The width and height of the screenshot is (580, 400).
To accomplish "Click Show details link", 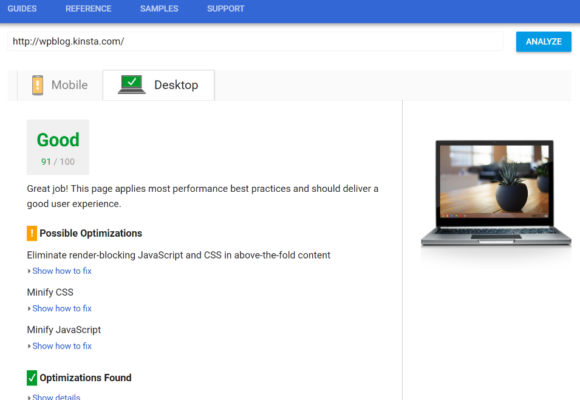I will tap(56, 397).
